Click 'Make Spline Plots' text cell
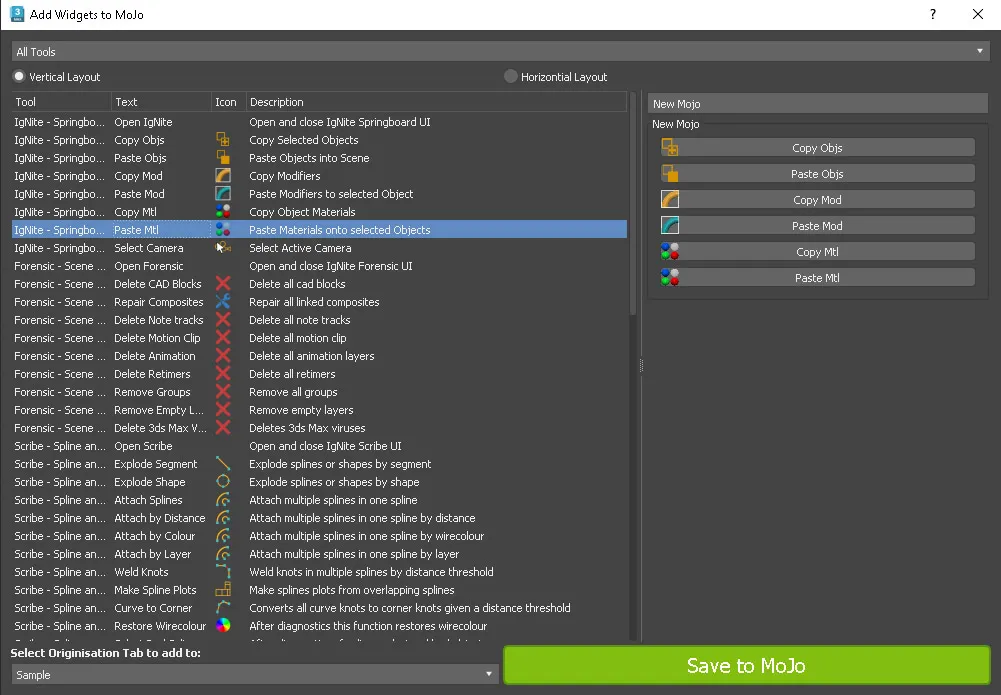The width and height of the screenshot is (1001, 695). tap(155, 590)
